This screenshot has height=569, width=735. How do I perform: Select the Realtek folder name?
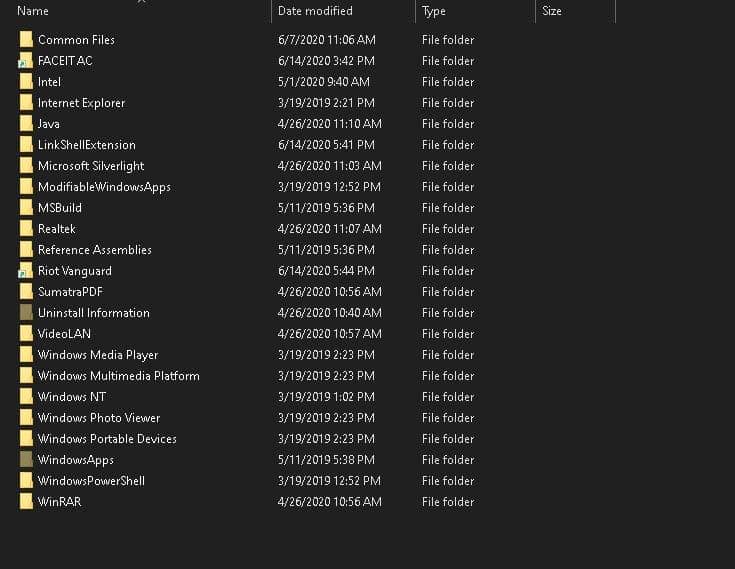[x=57, y=229]
